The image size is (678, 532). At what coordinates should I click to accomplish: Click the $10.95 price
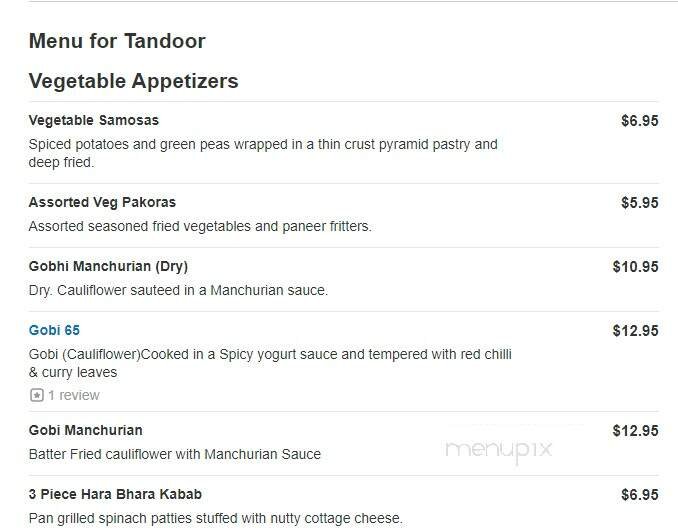[x=635, y=266]
